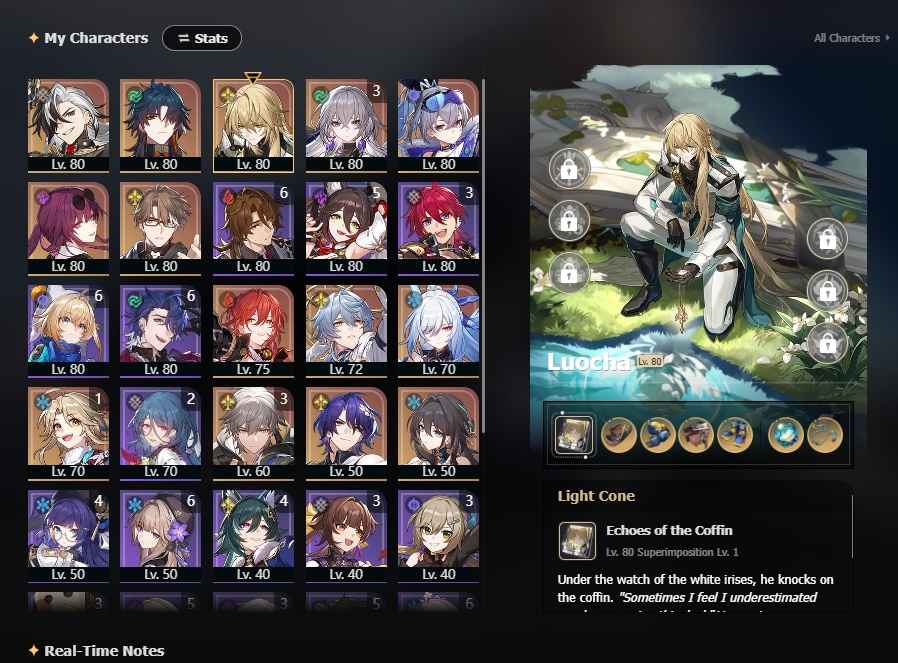Viewport: 898px width, 663px height.
Task: Click the character list scrollbar
Action: pyautogui.click(x=484, y=256)
